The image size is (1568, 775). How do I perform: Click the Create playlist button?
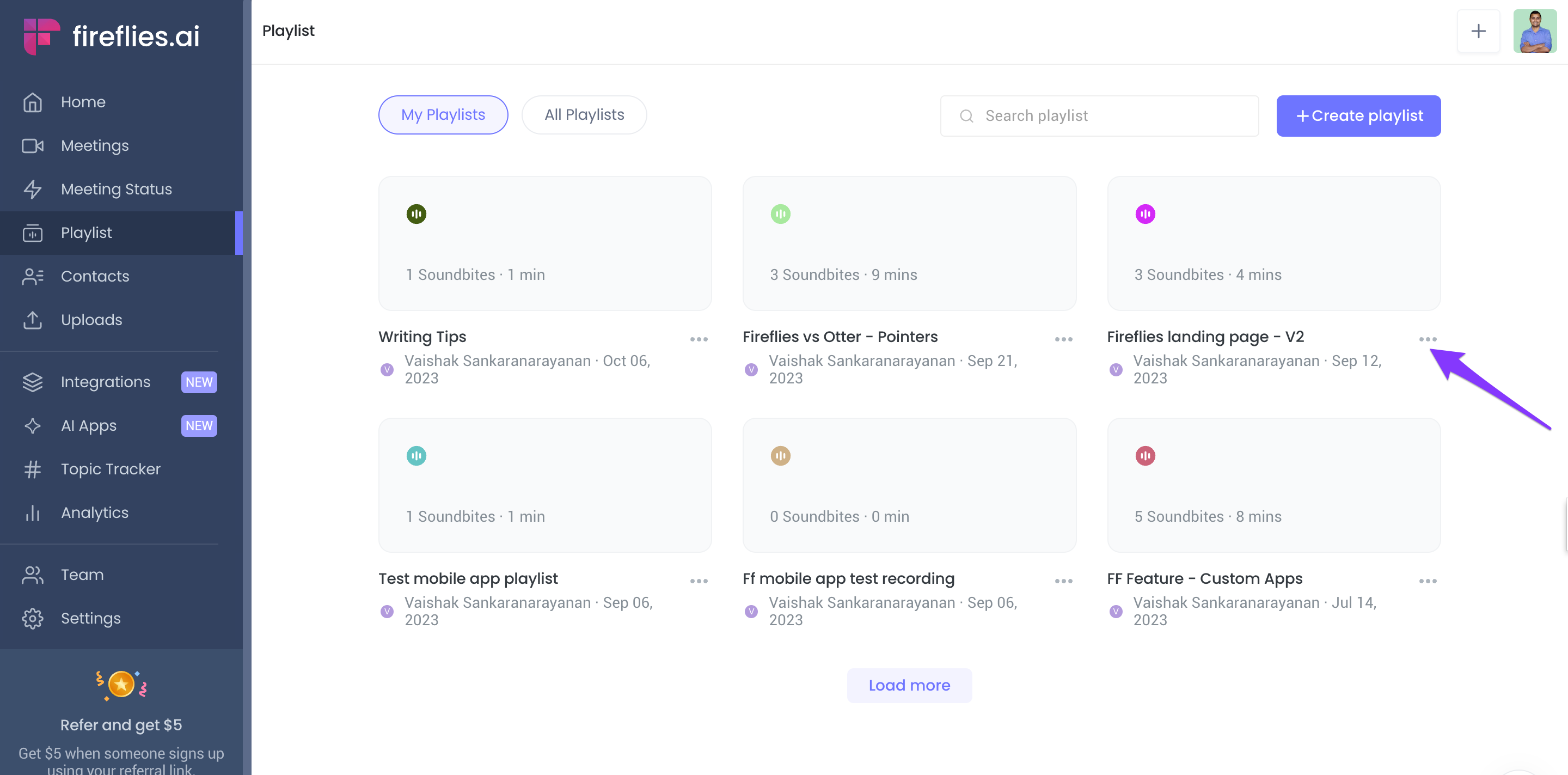(1358, 117)
